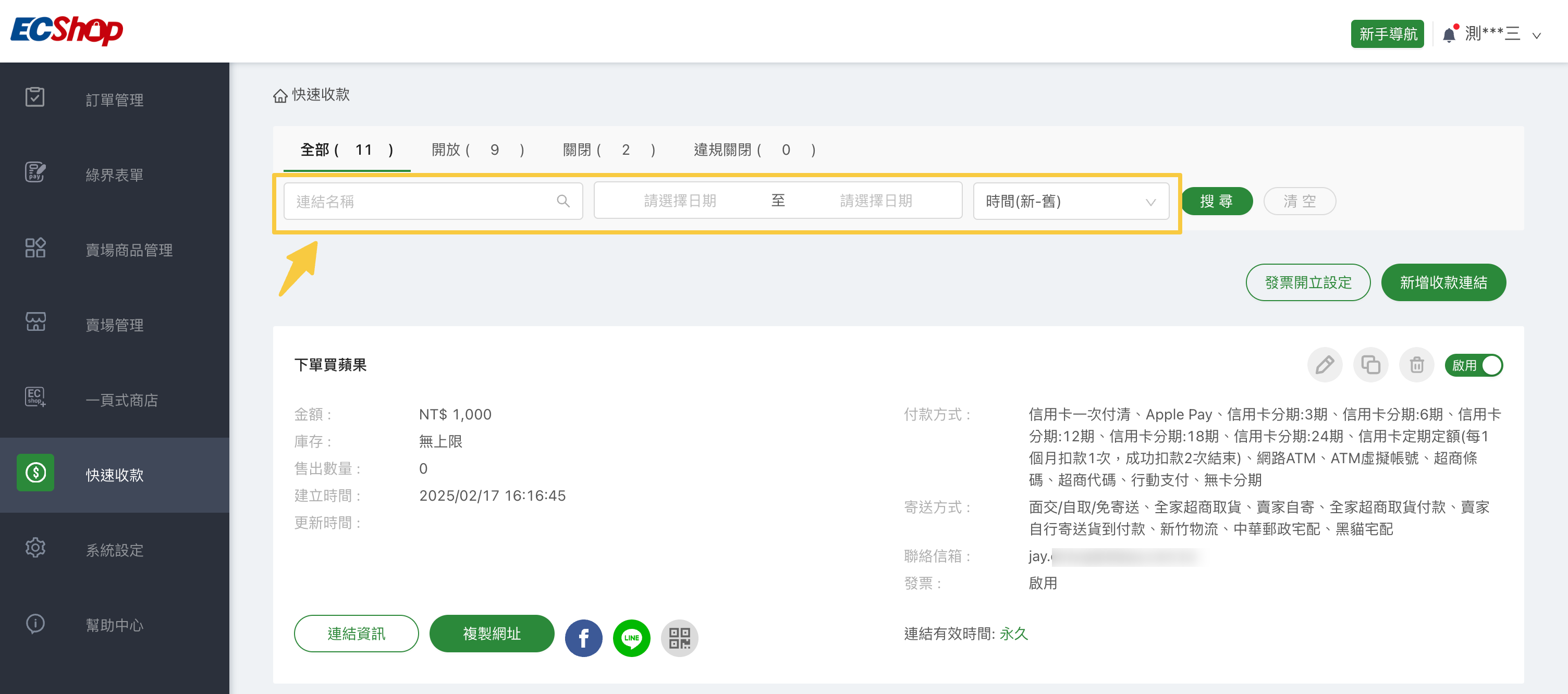Click the search magnifier in 連結名稱 field
1568x694 pixels.
tap(563, 201)
